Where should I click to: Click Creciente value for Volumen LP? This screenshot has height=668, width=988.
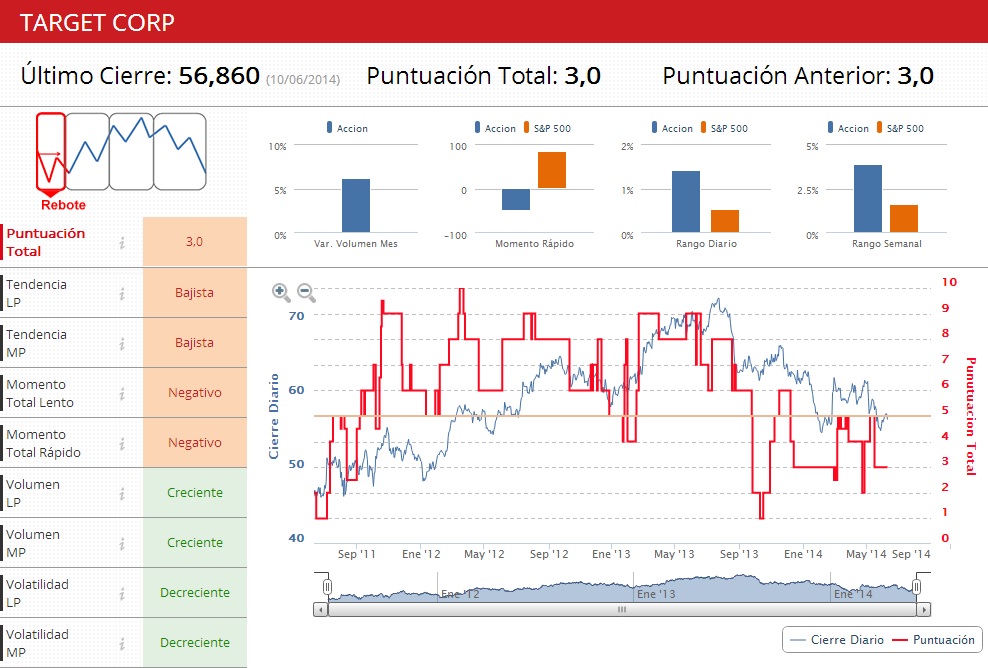tap(195, 493)
